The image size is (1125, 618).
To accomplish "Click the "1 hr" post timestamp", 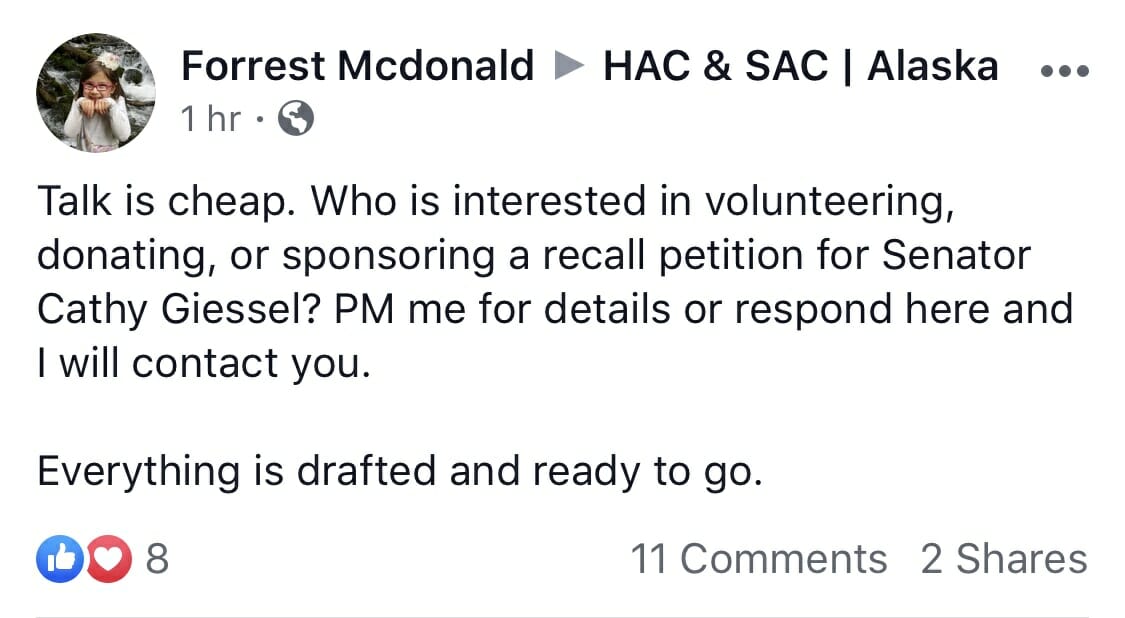I will (x=211, y=118).
